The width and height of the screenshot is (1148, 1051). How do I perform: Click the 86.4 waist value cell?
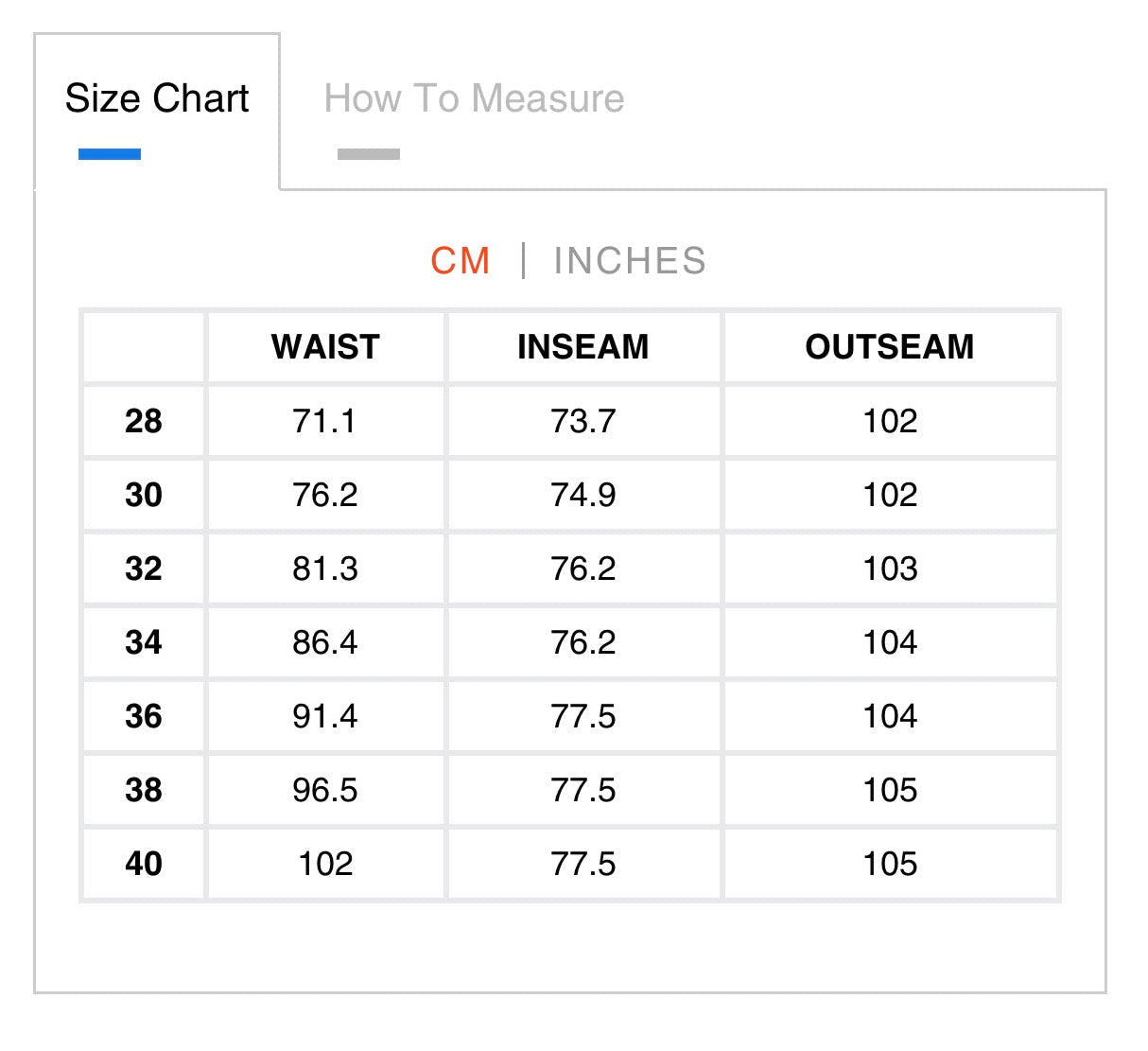pyautogui.click(x=325, y=642)
